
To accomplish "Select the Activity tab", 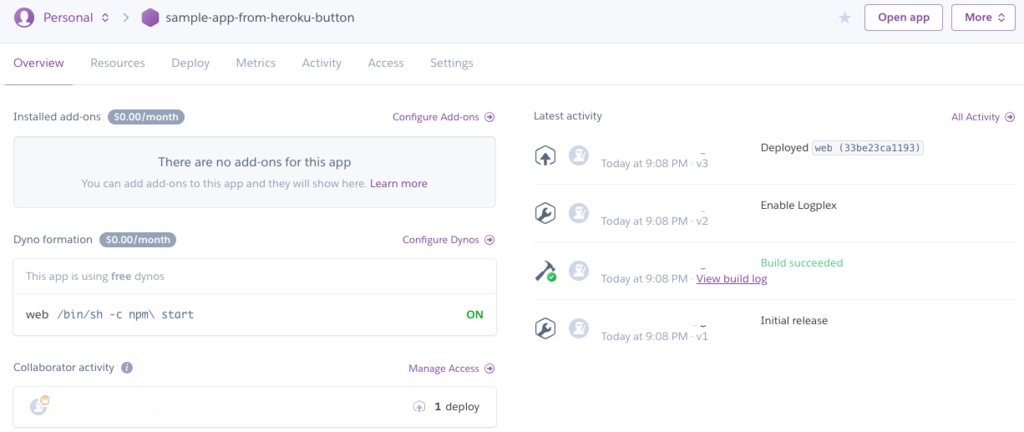I will (x=321, y=63).
